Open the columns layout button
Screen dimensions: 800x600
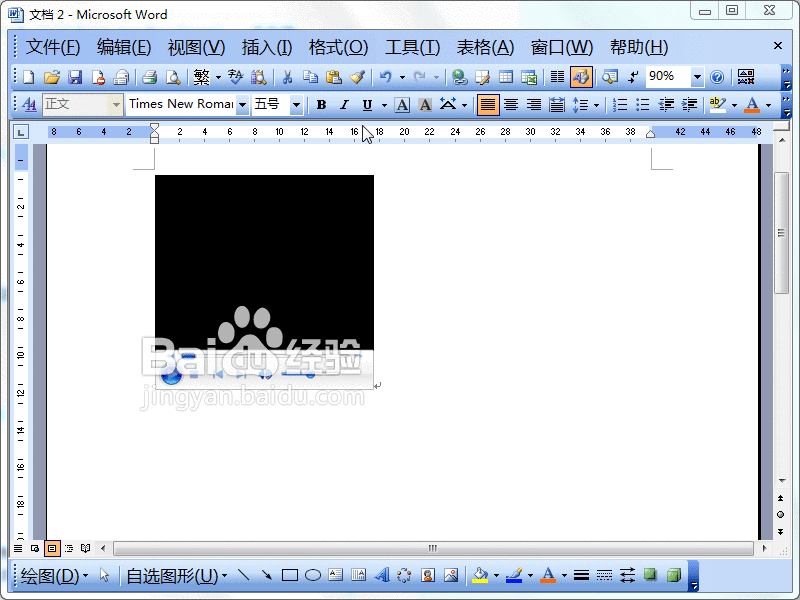[557, 77]
